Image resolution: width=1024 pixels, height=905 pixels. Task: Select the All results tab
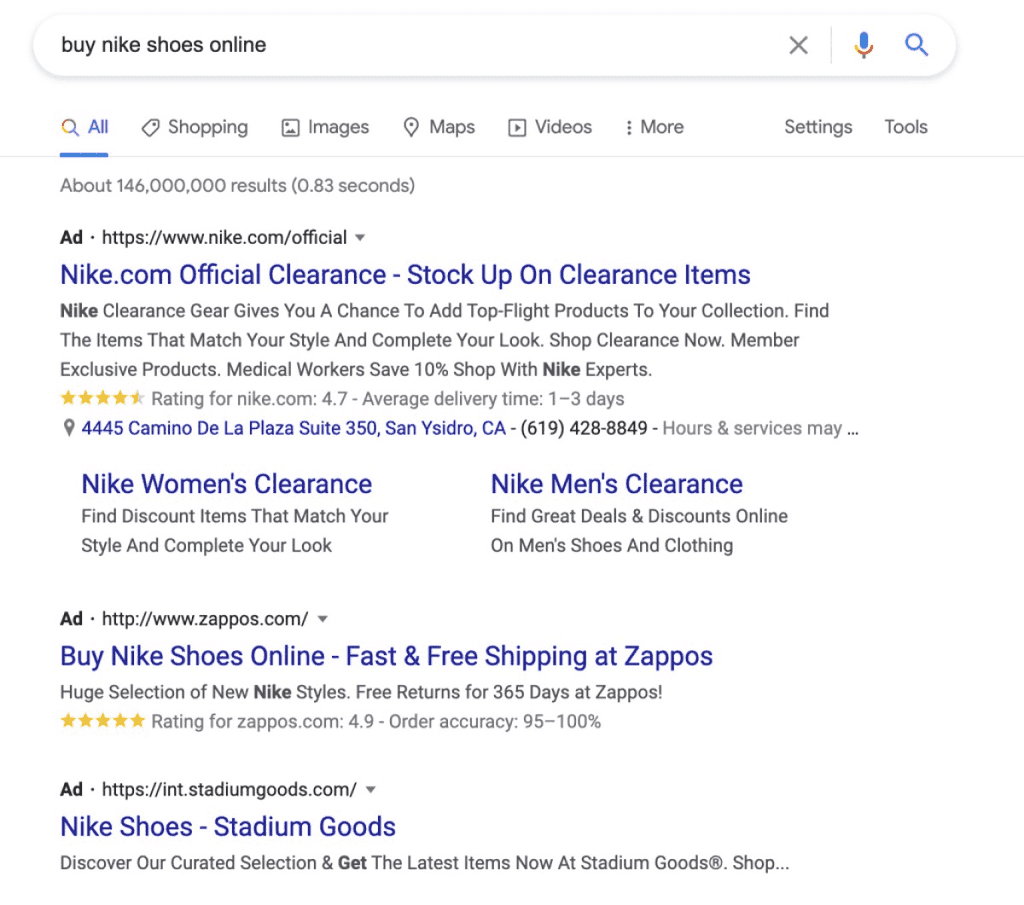tap(84, 127)
